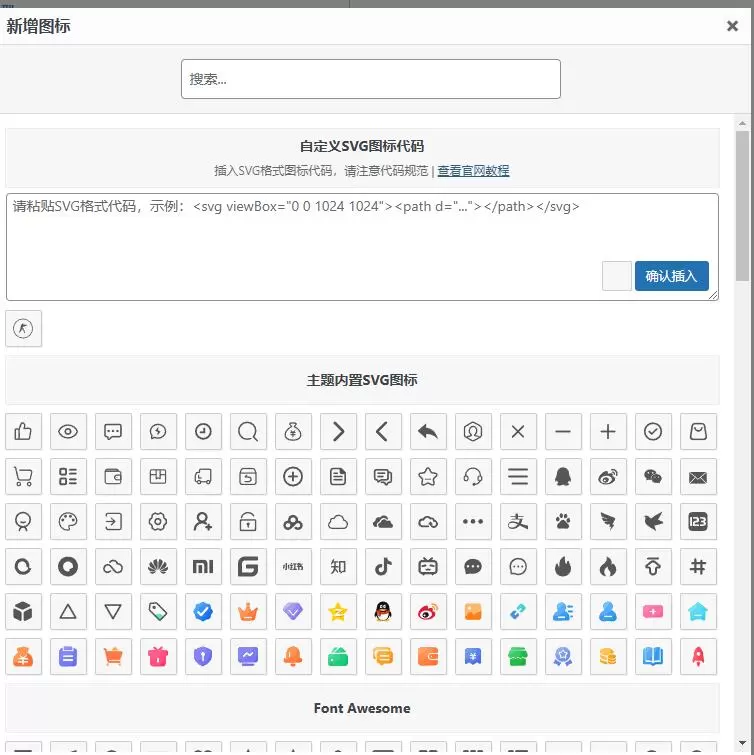Select the reply arrow icon

tap(428, 431)
